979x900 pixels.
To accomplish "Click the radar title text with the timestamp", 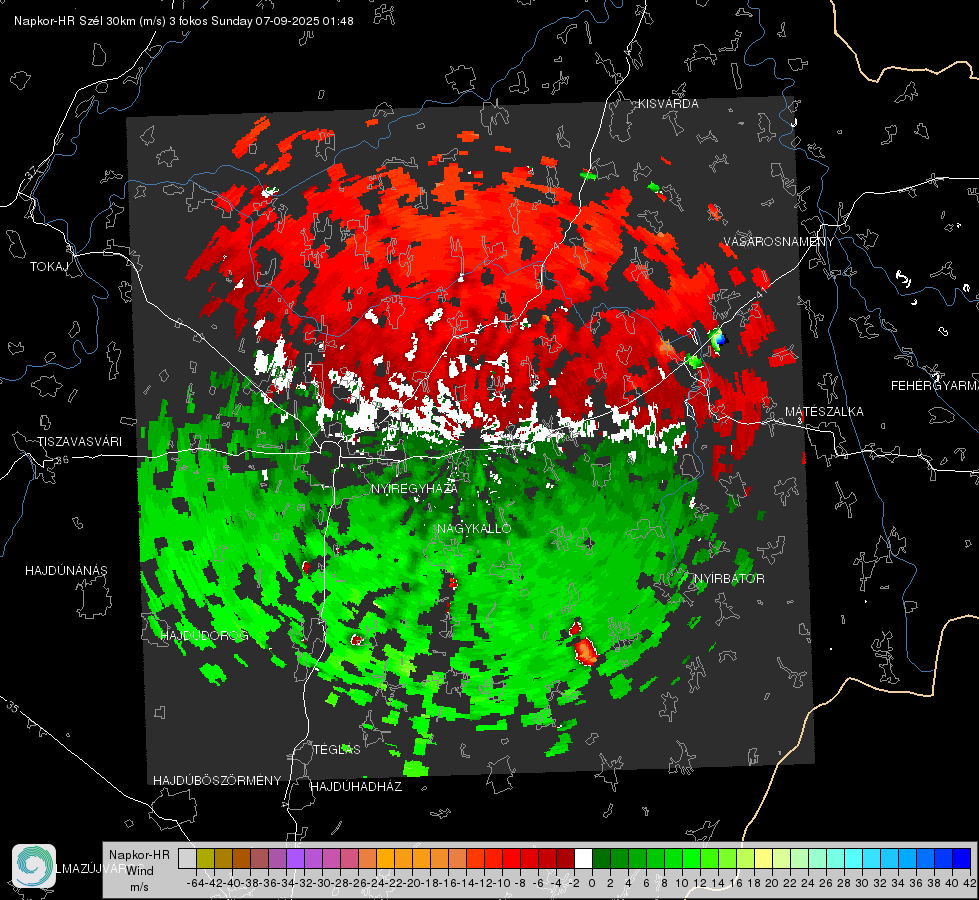I will [x=184, y=21].
